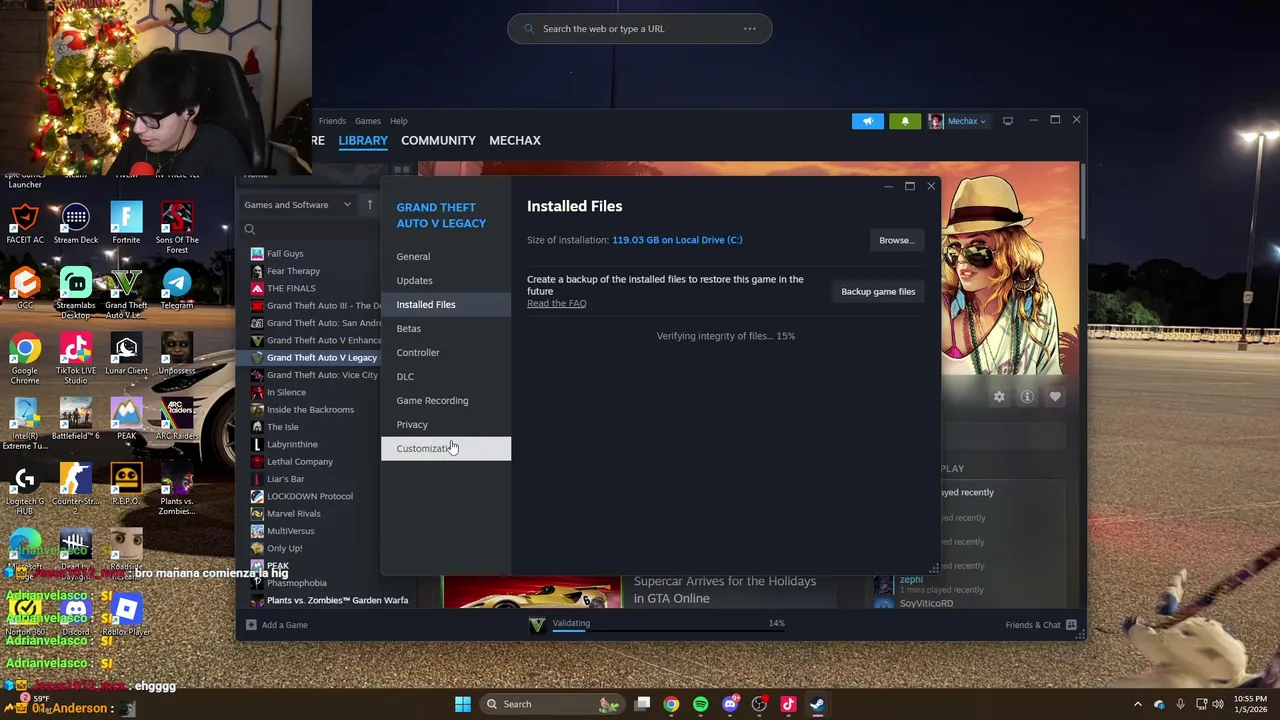Screen dimensions: 1280x720
Task: Open Stream Deck desktop shortcut
Action: pyautogui.click(x=76, y=224)
